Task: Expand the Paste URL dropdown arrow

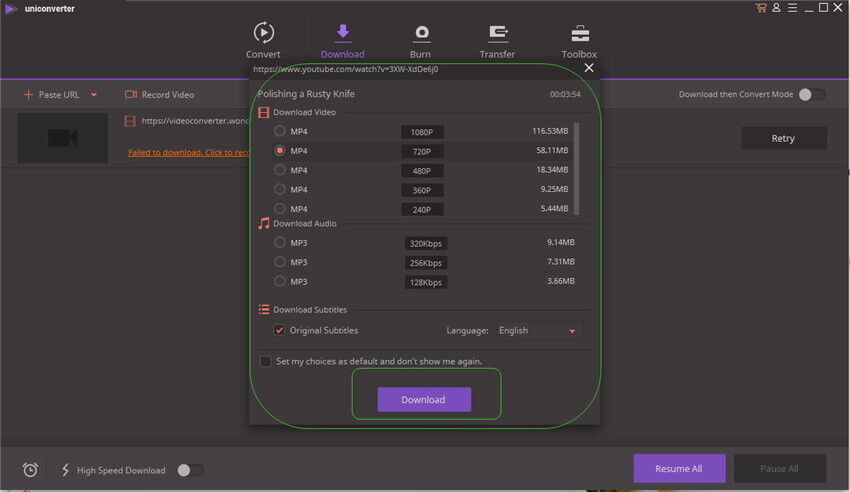Action: click(94, 95)
